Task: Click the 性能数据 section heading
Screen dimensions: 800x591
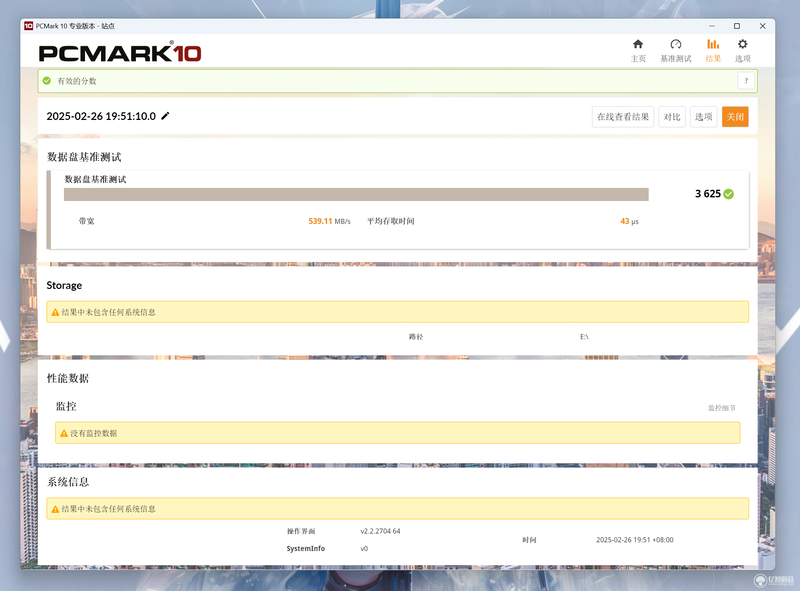Action: coord(68,378)
